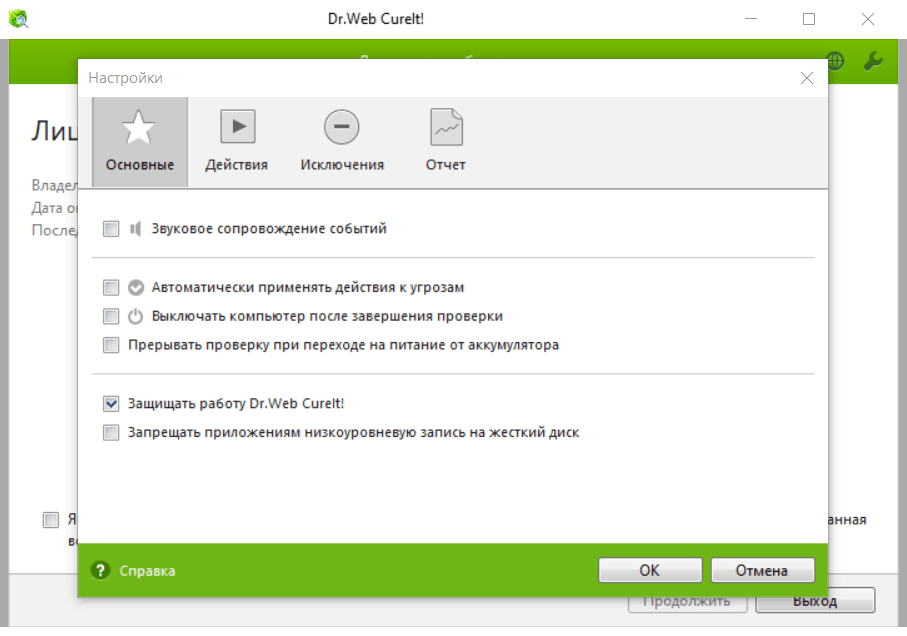Click the Dr.Web CureIt! app icon in title bar
The width and height of the screenshot is (907, 636).
pos(18,18)
